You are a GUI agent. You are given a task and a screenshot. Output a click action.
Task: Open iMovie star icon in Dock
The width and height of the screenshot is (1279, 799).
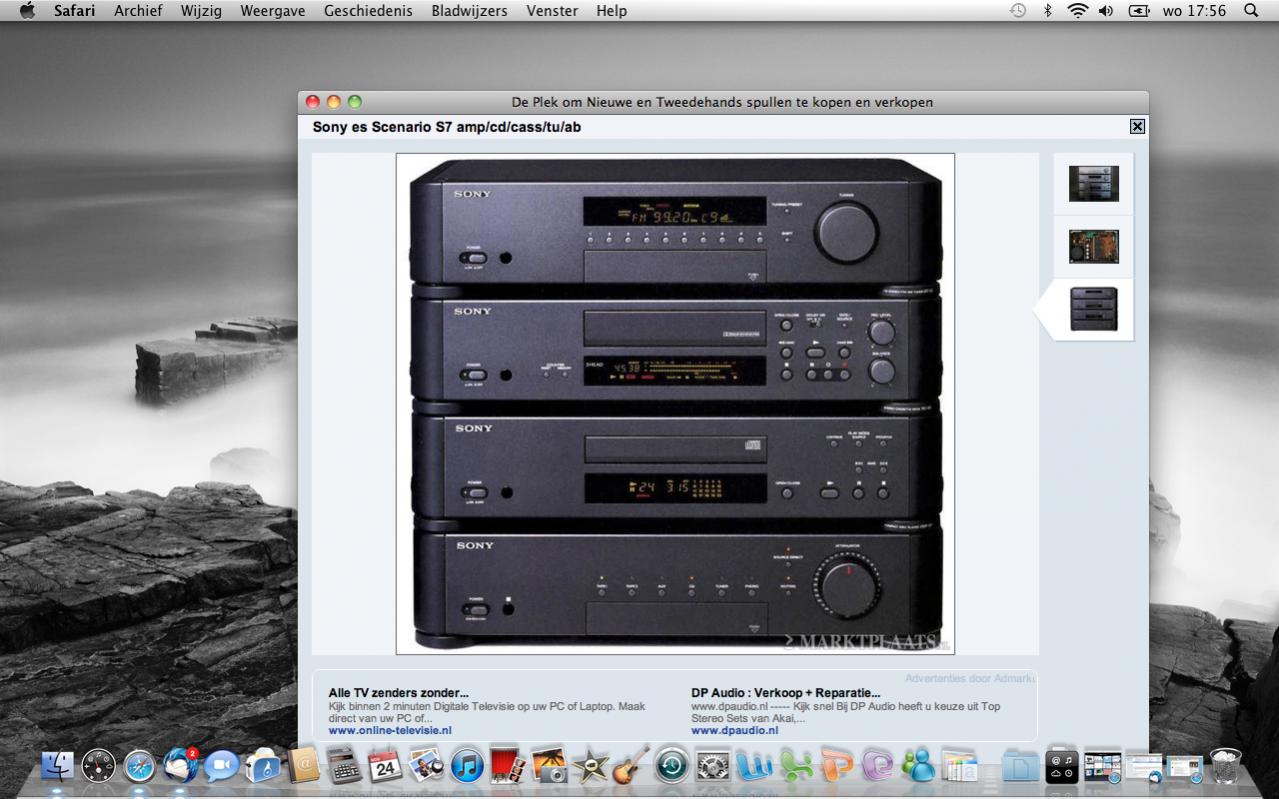(590, 766)
